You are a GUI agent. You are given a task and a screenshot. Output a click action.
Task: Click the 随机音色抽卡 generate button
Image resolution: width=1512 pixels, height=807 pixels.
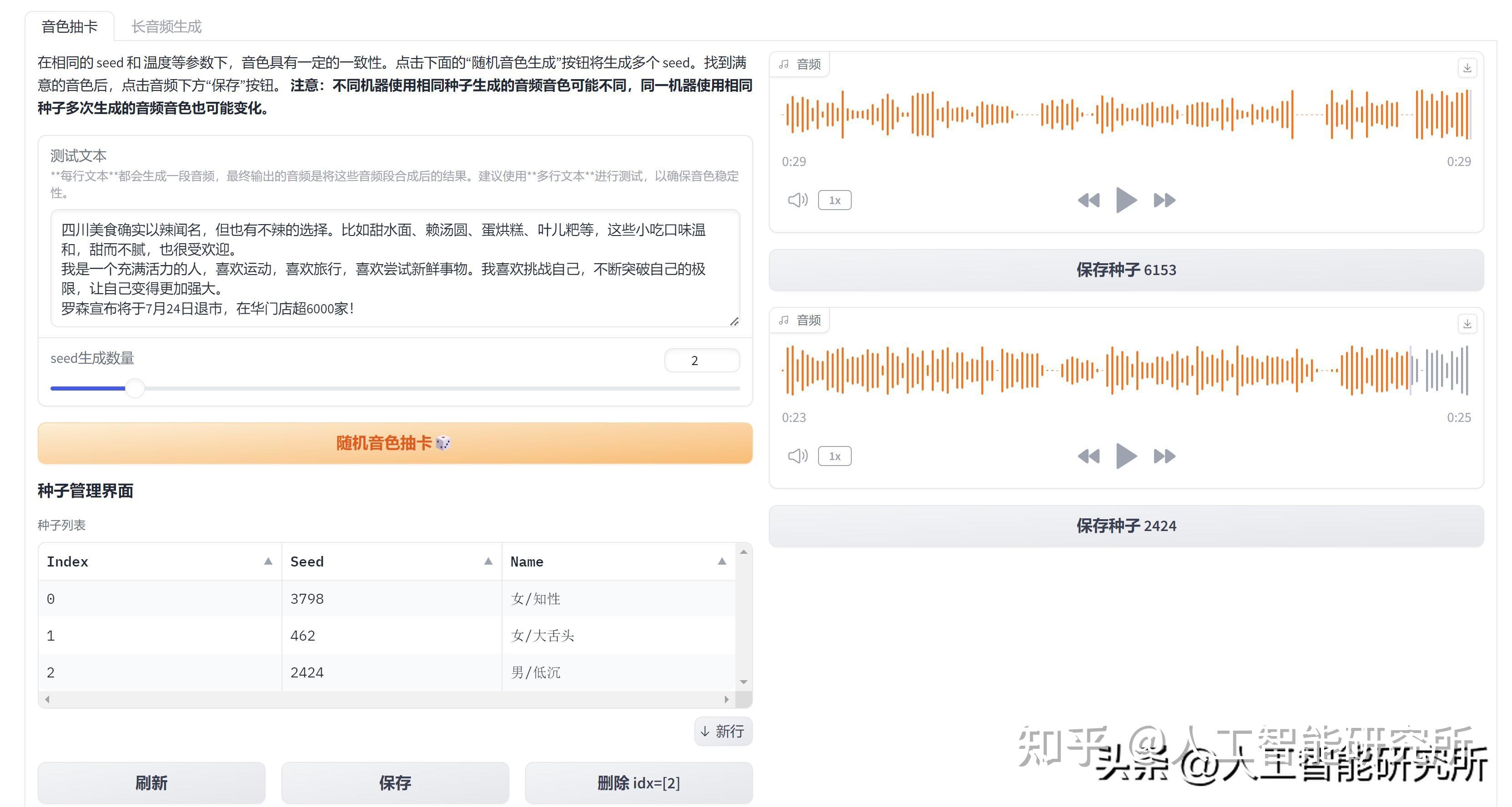pos(394,443)
